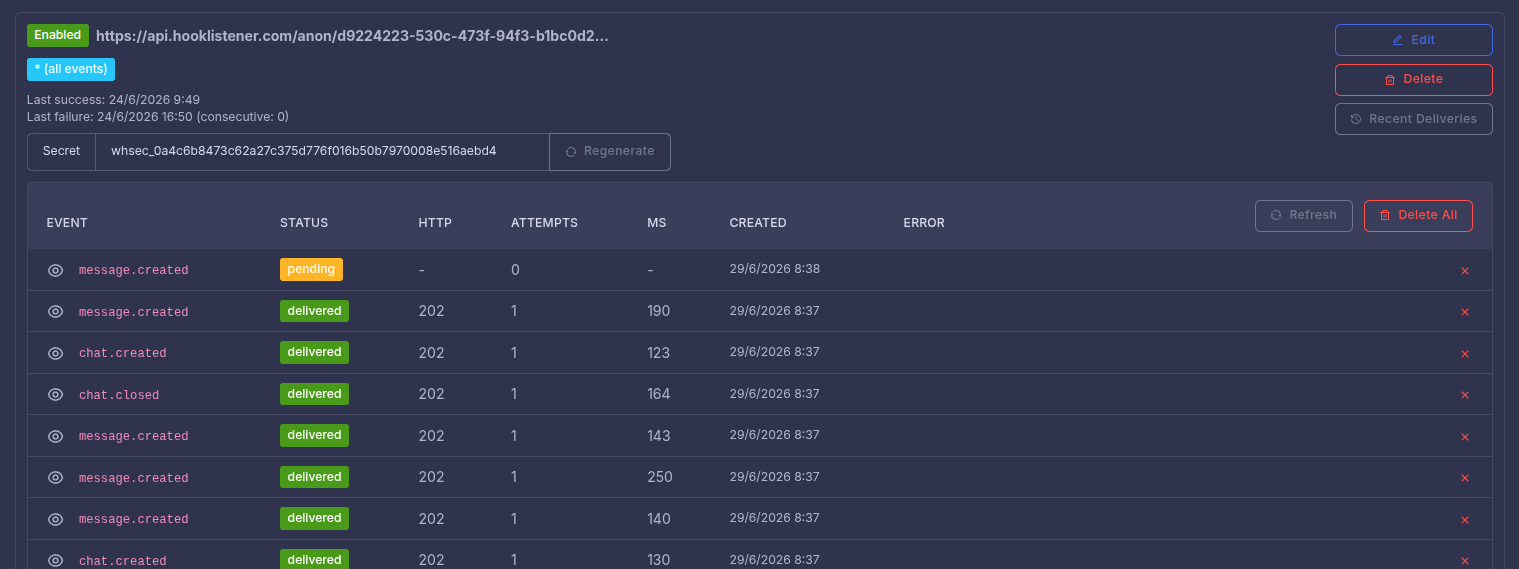Remove the 250 ms delivery row

click(x=1464, y=478)
